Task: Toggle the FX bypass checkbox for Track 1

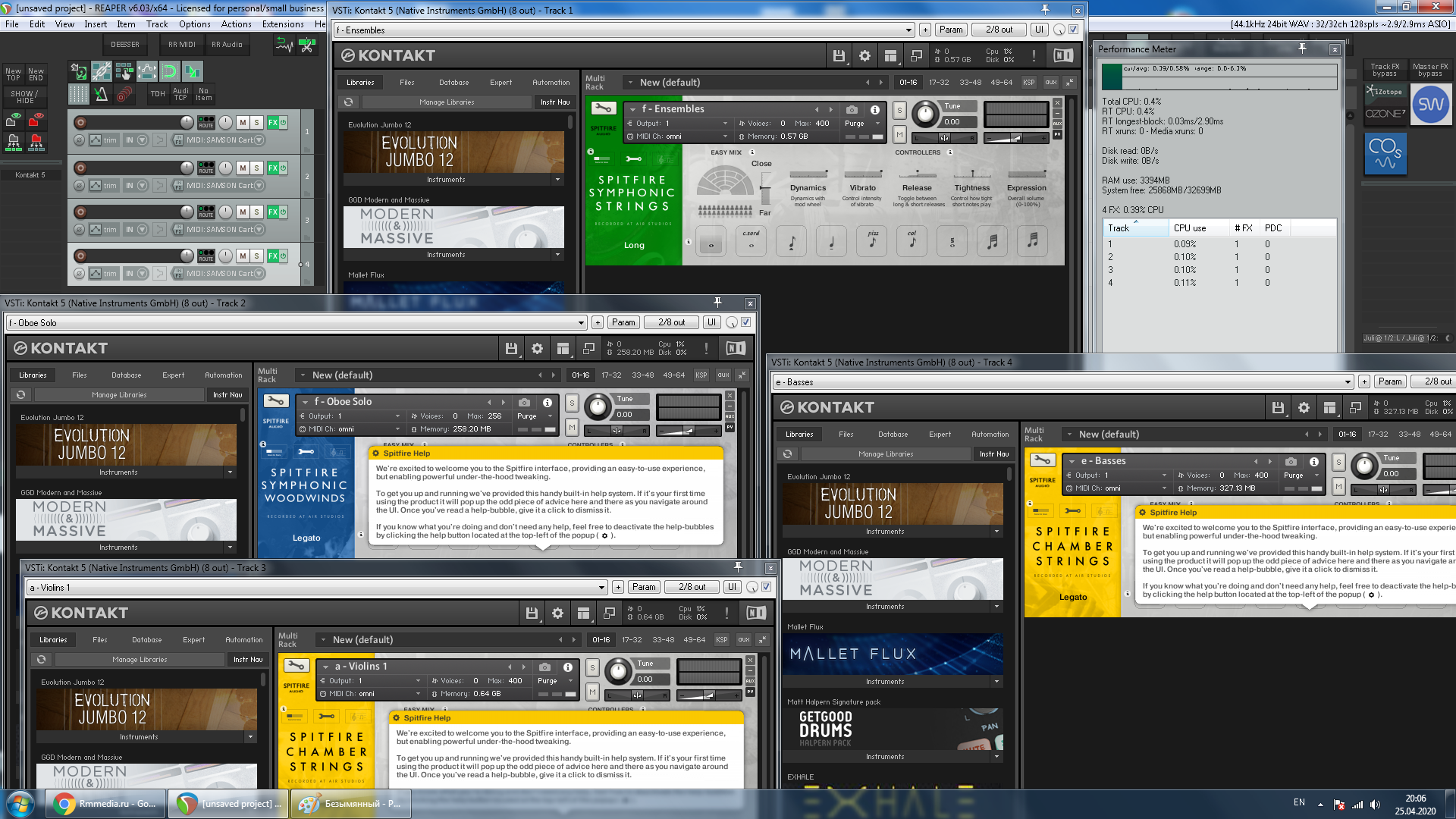Action: click(1073, 30)
